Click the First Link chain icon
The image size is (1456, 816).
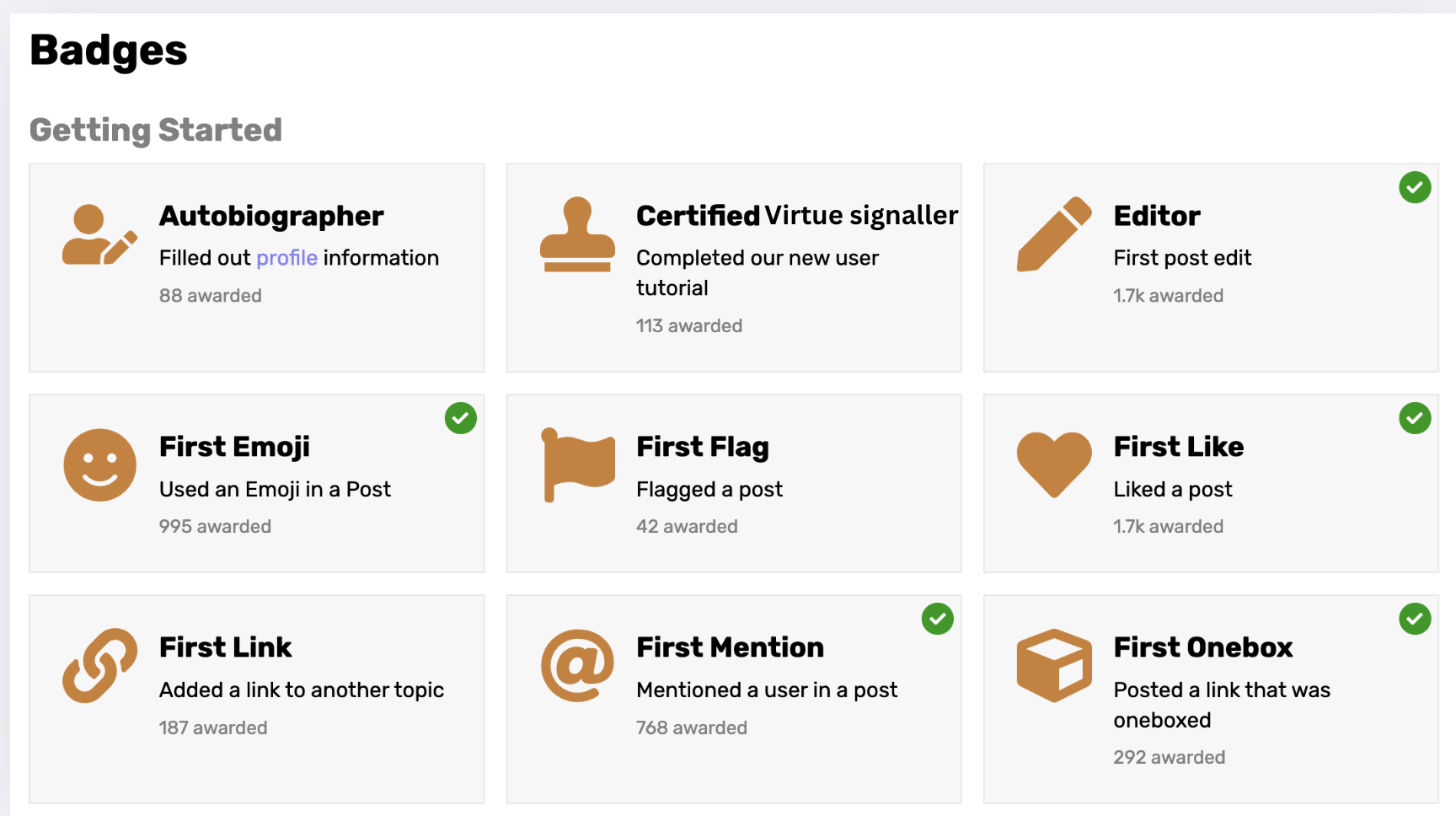pos(99,666)
